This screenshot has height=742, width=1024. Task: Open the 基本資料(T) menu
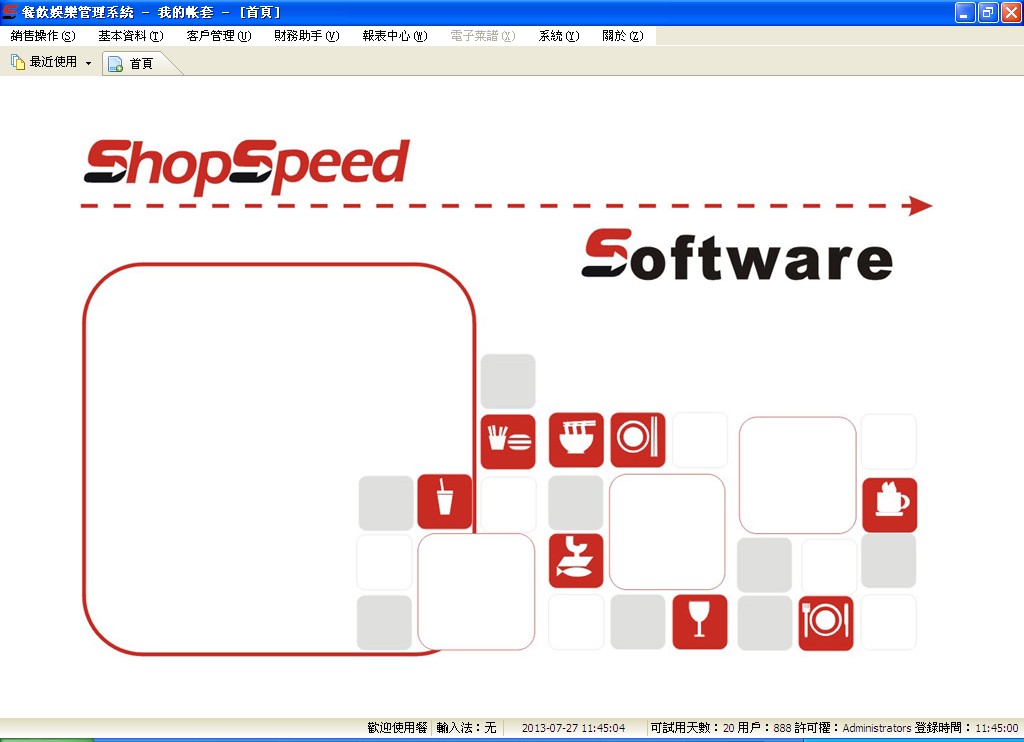[x=131, y=36]
